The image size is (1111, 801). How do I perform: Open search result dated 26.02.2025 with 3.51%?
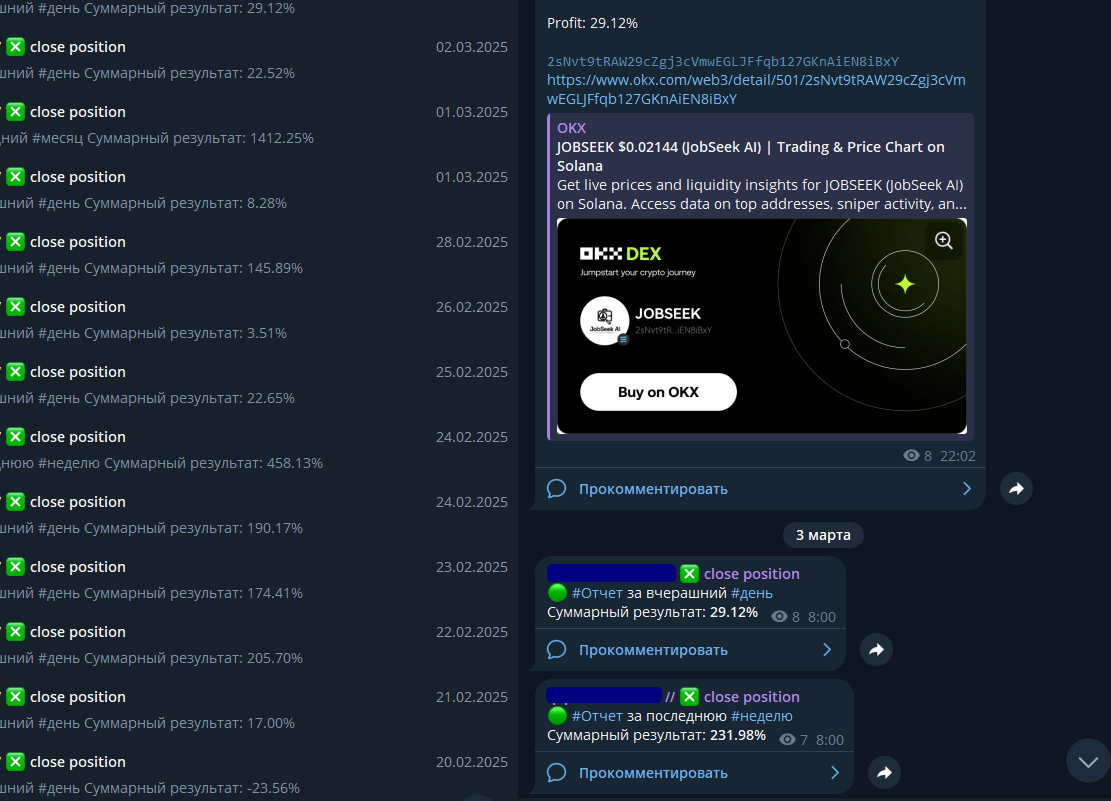pos(259,320)
